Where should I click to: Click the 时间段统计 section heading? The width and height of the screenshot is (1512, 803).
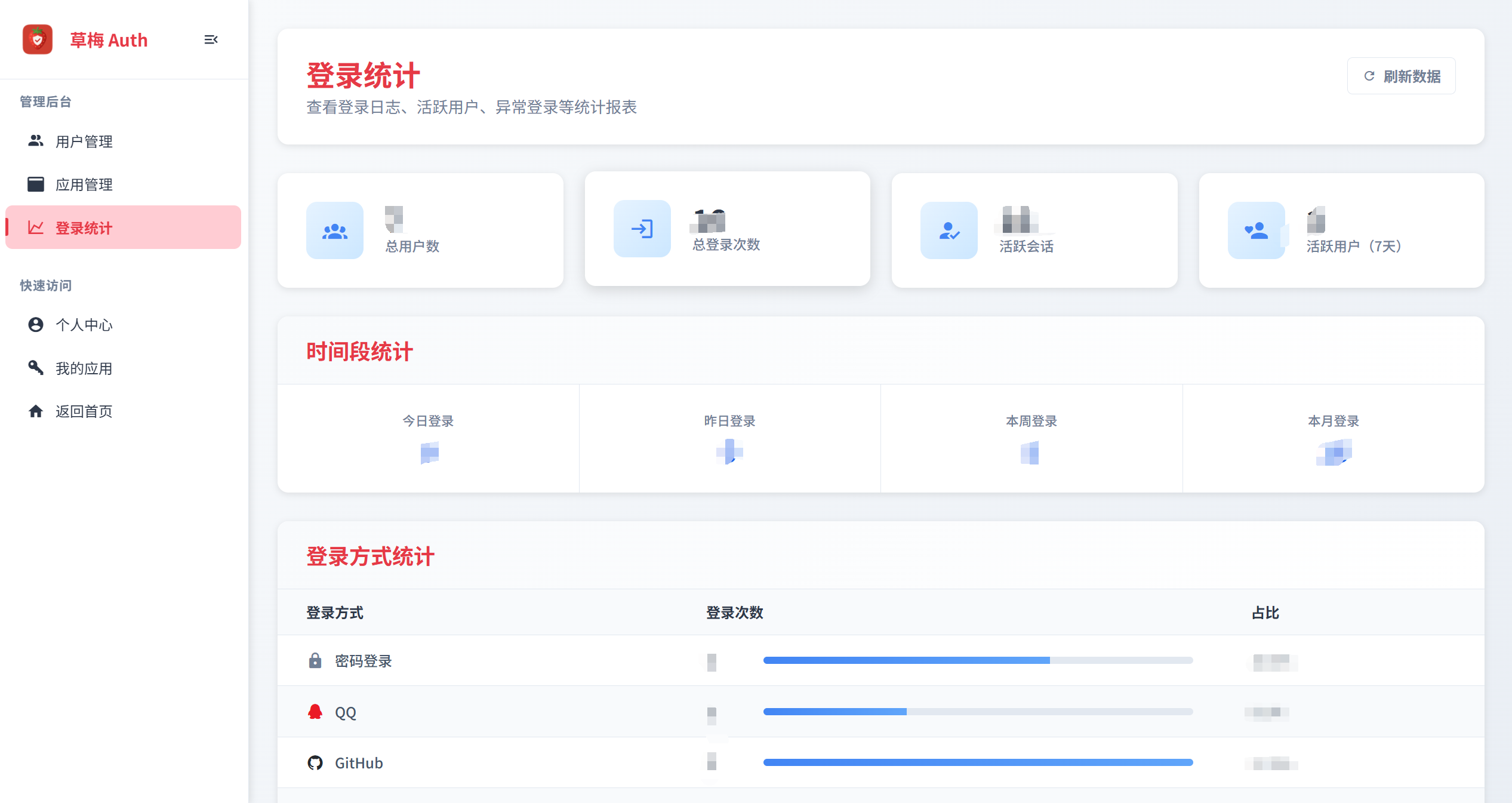pyautogui.click(x=359, y=352)
